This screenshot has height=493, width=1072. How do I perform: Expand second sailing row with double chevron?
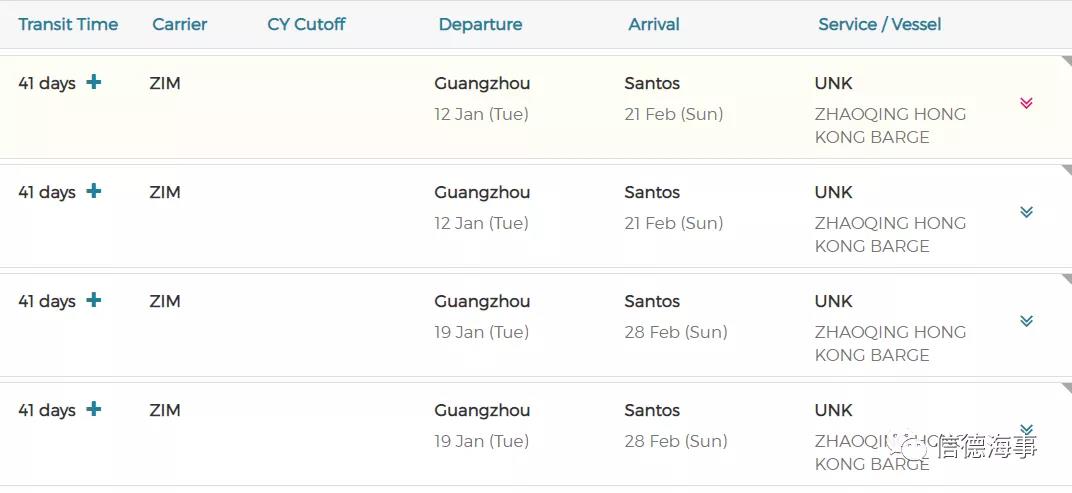pyautogui.click(x=1026, y=212)
